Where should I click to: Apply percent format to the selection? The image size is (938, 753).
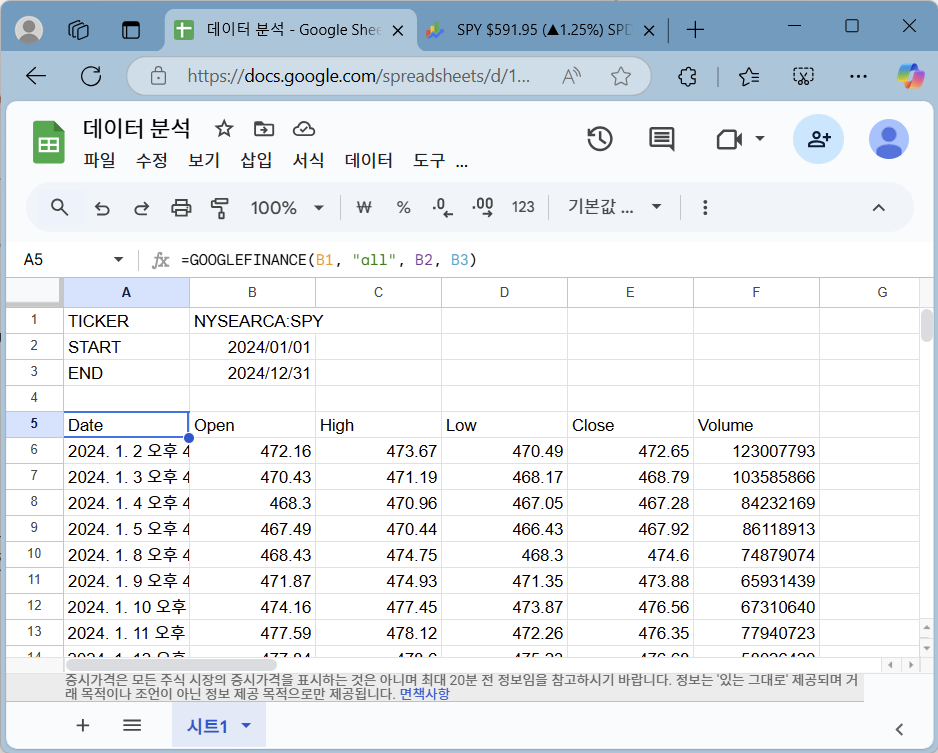pos(403,207)
